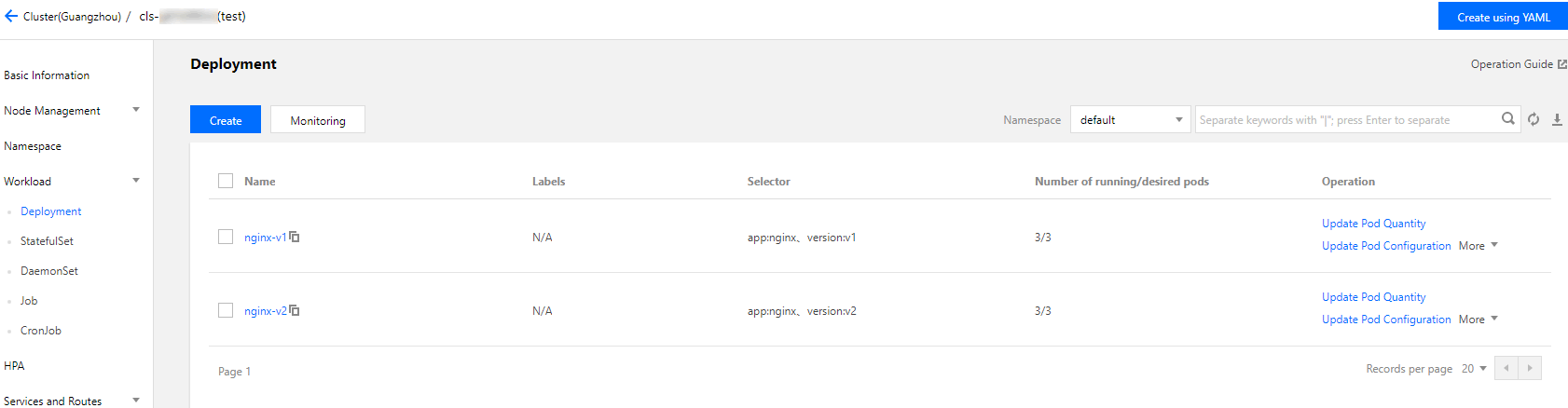Check the nginx-v1 row checkbox
The height and width of the screenshot is (408, 1568).
point(226,238)
